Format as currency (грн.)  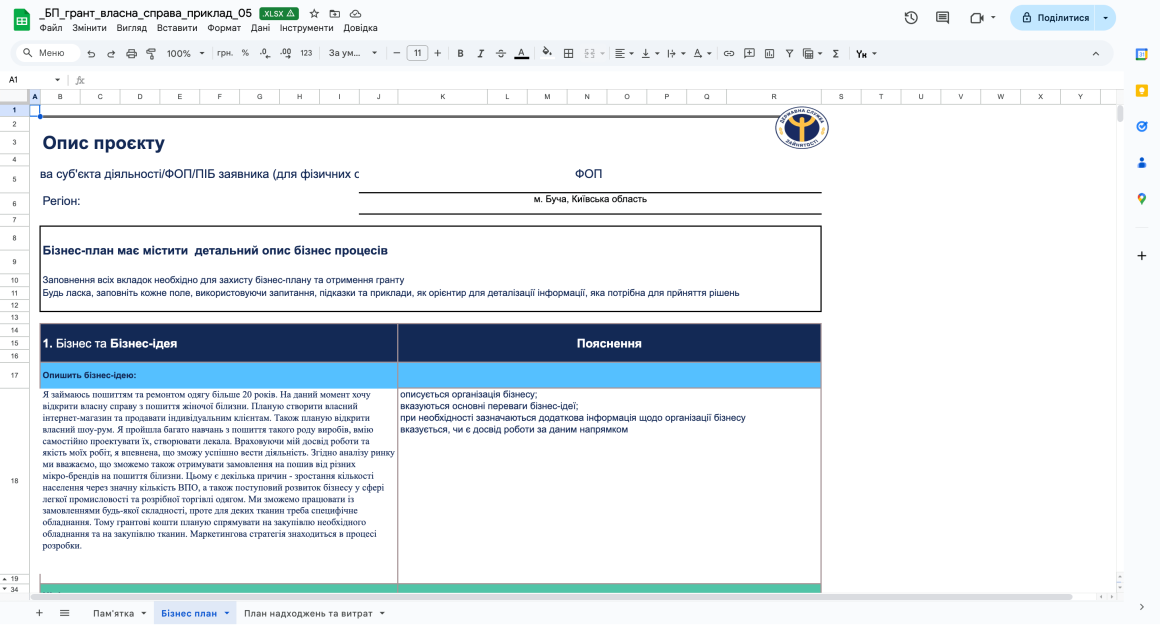point(225,53)
